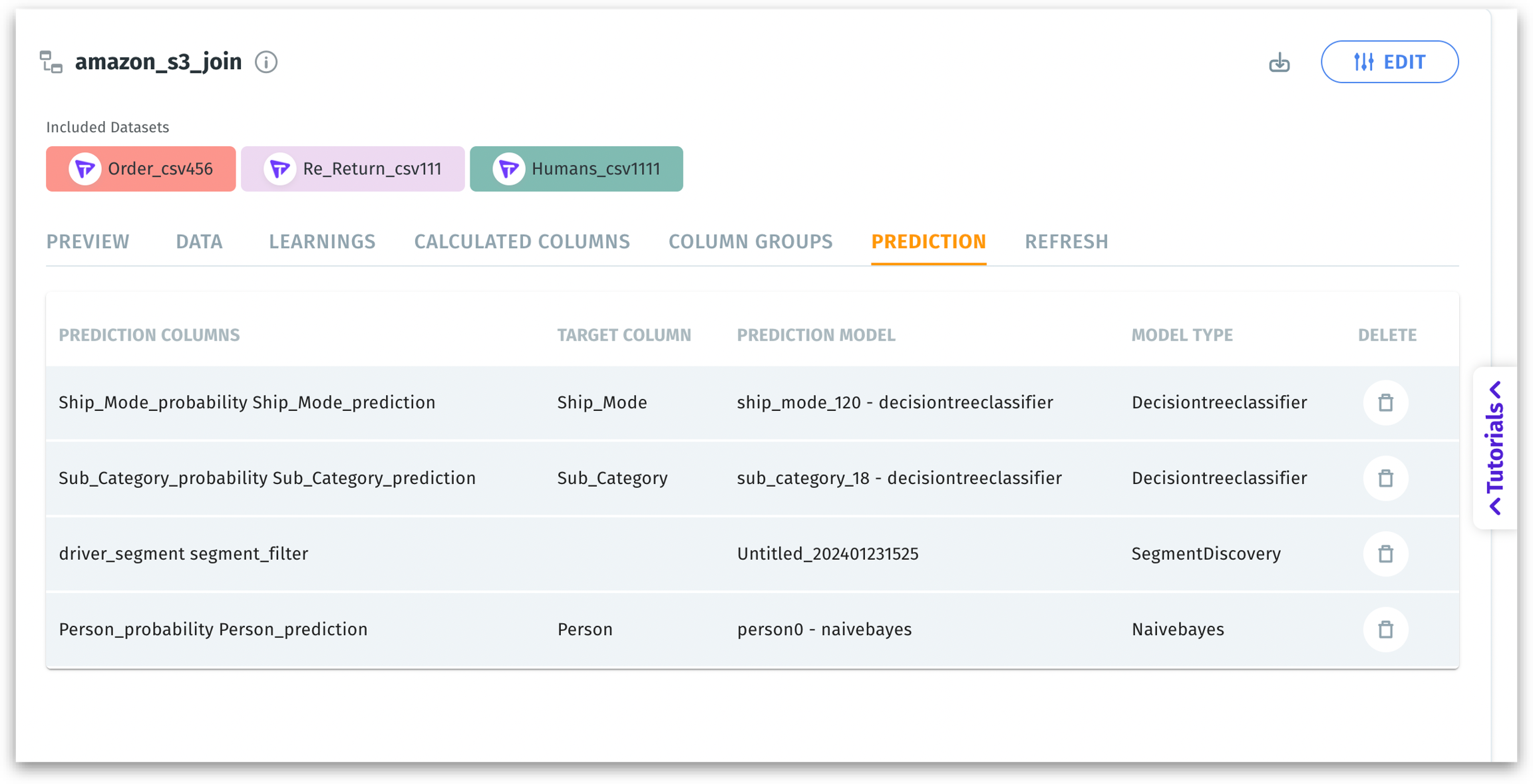Open the CALCULATED COLUMNS tab

(x=522, y=241)
